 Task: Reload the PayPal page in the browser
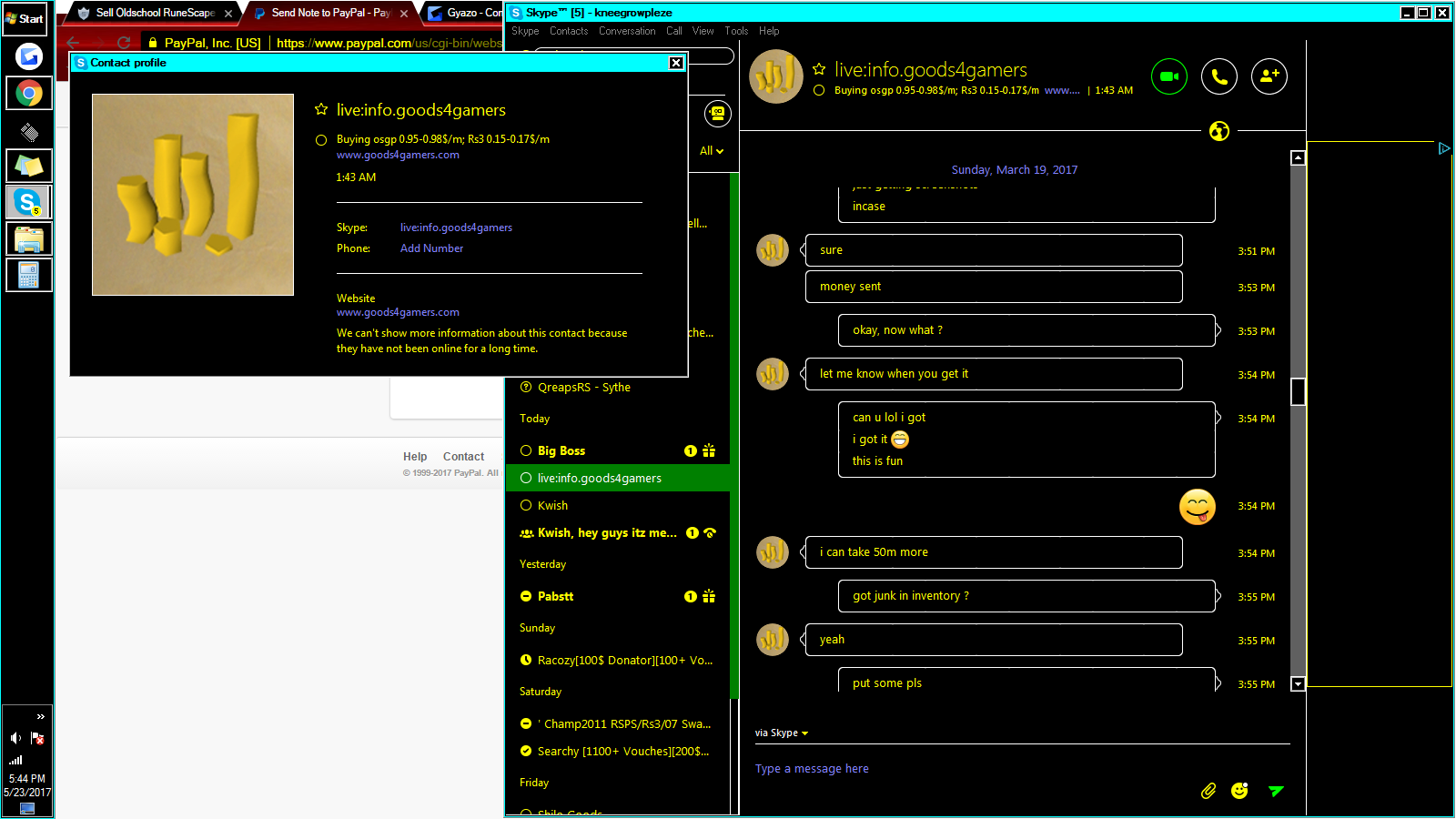(x=124, y=43)
